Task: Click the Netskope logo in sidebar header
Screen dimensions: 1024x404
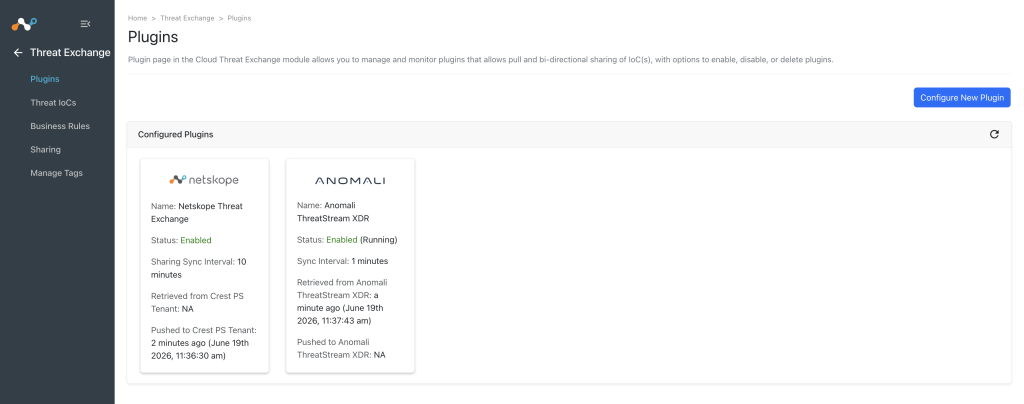Action: tap(24, 24)
